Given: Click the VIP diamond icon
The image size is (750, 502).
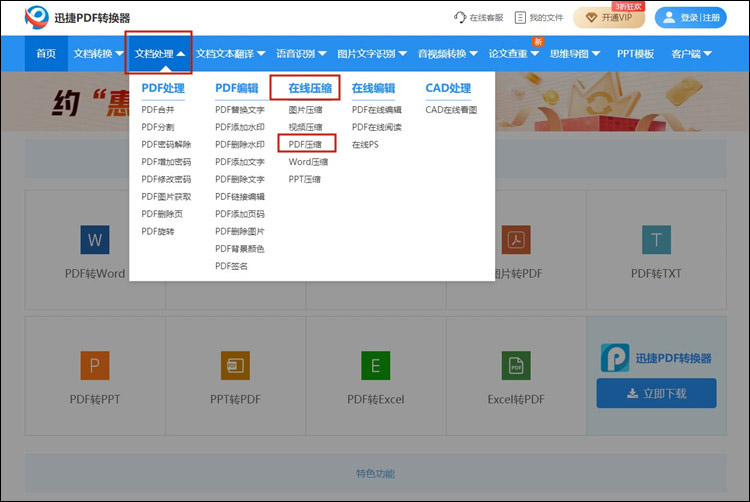Looking at the screenshot, I should (592, 18).
